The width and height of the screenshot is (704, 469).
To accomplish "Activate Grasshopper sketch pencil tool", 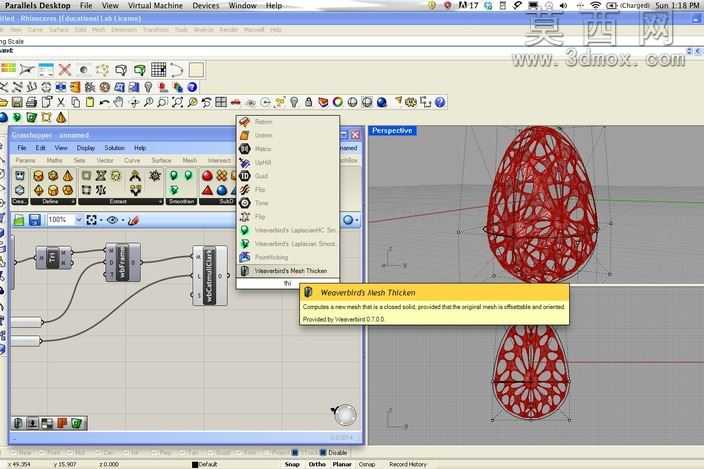I will (x=133, y=220).
